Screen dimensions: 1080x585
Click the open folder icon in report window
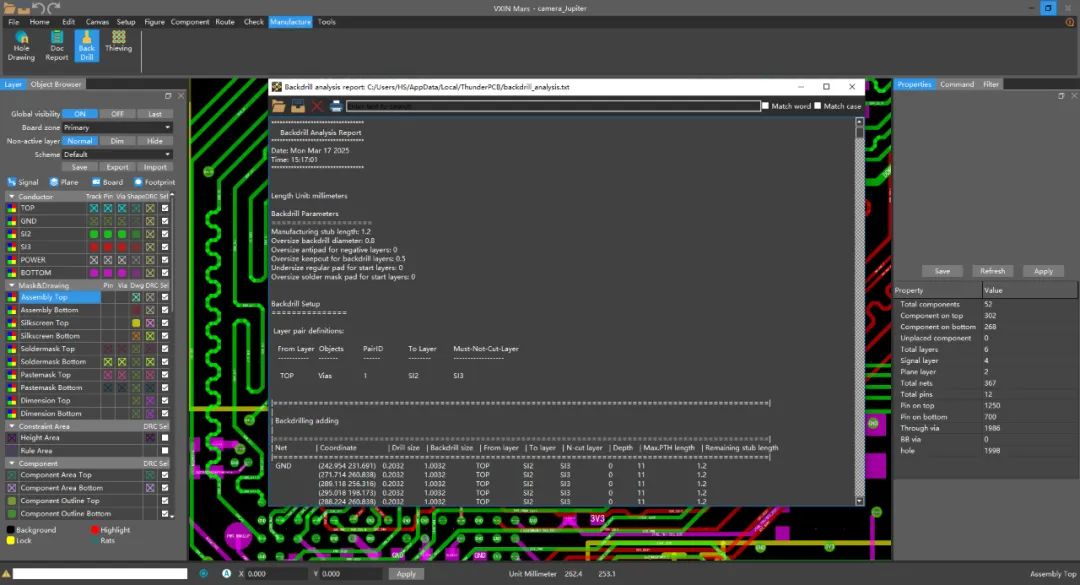point(279,106)
